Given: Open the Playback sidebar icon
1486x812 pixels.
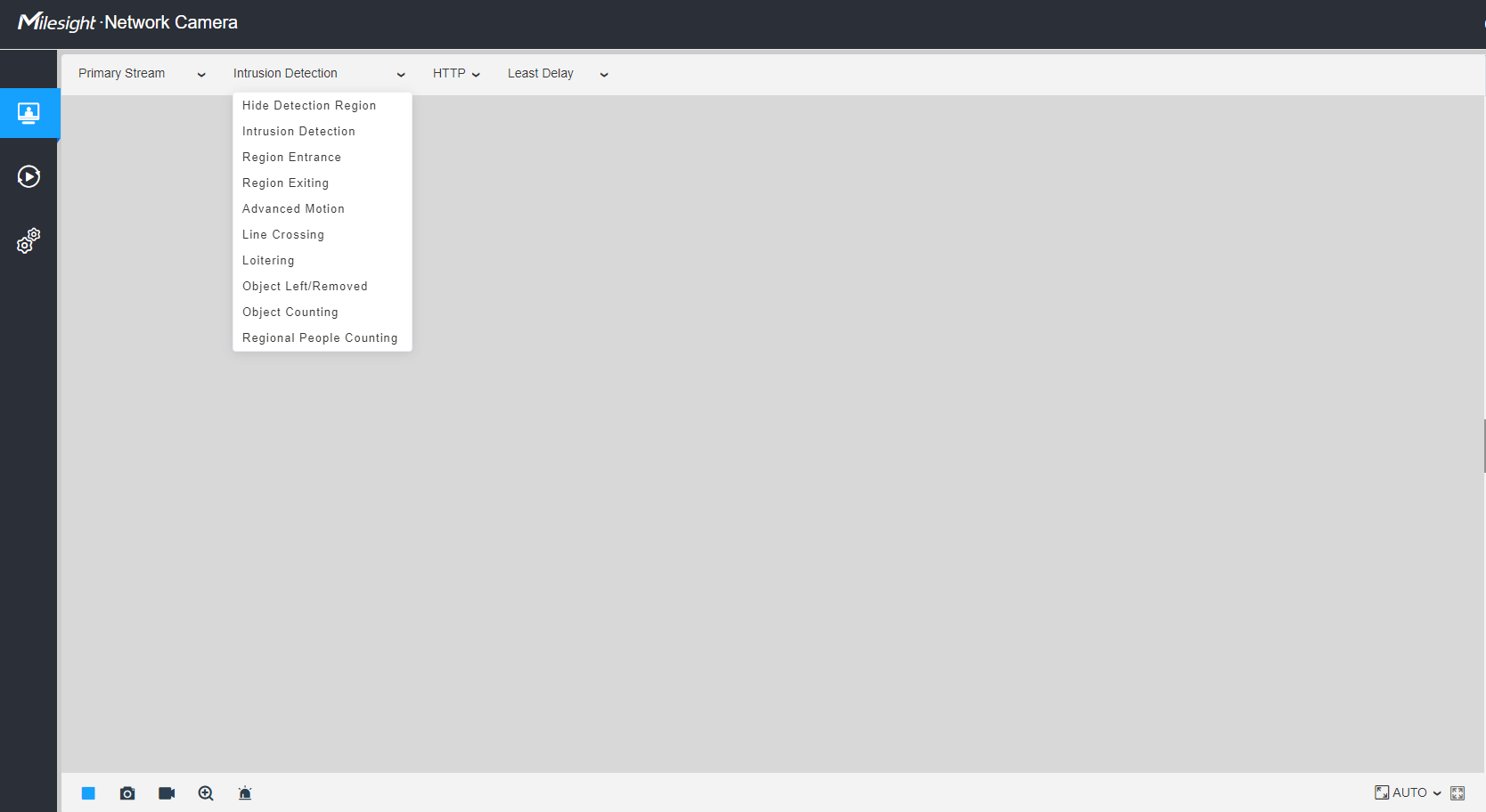Looking at the screenshot, I should [x=29, y=176].
